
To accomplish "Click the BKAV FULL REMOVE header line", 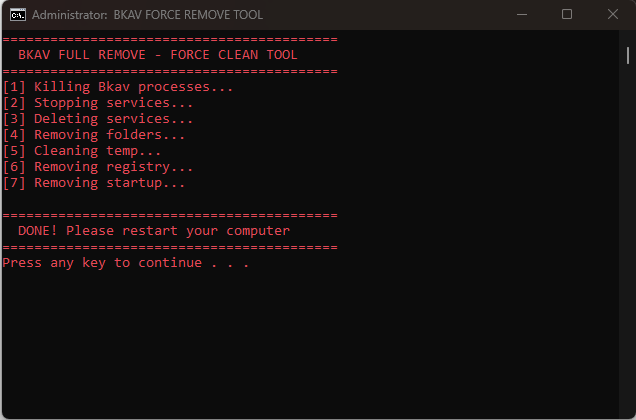I will pyautogui.click(x=158, y=55).
